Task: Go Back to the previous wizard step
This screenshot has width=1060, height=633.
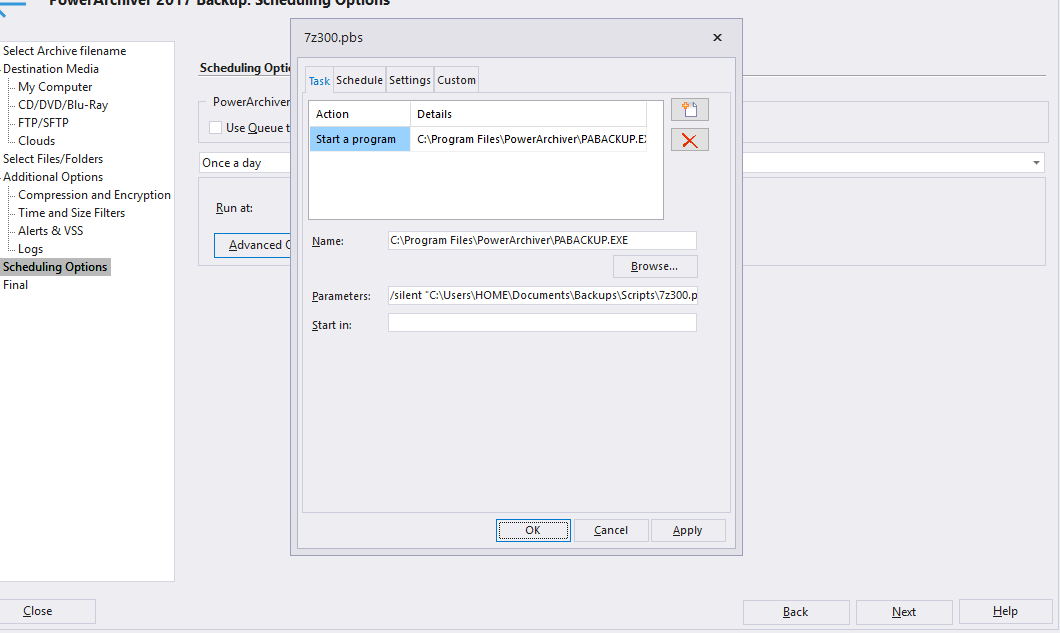Action: pos(796,612)
